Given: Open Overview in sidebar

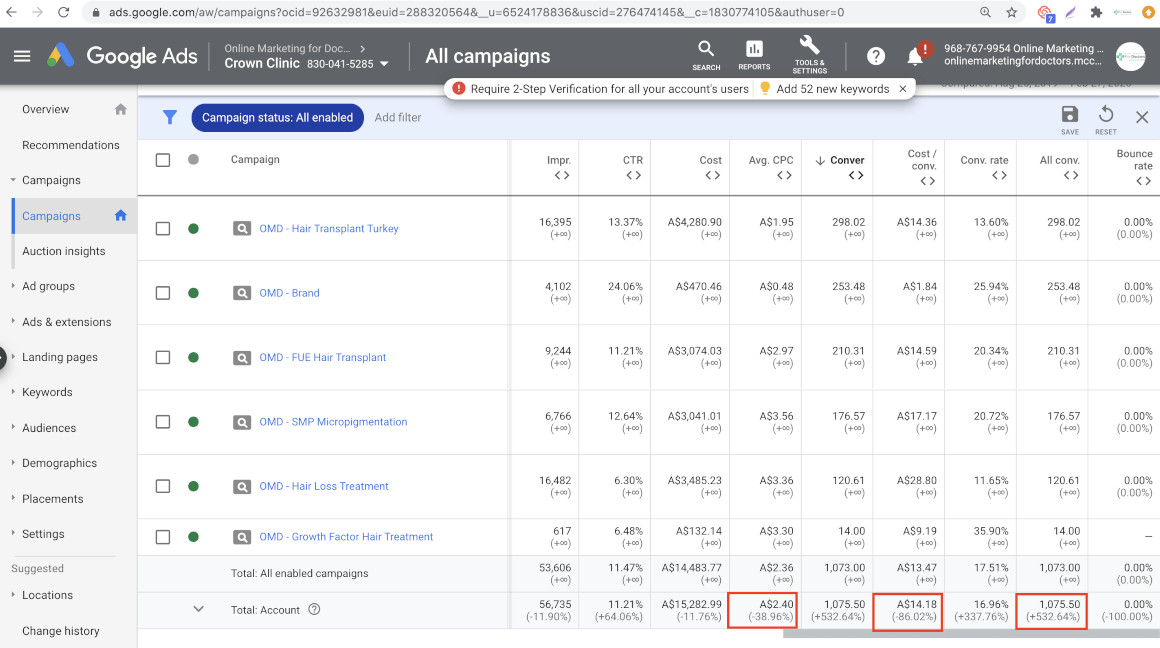Looking at the screenshot, I should [x=45, y=109].
